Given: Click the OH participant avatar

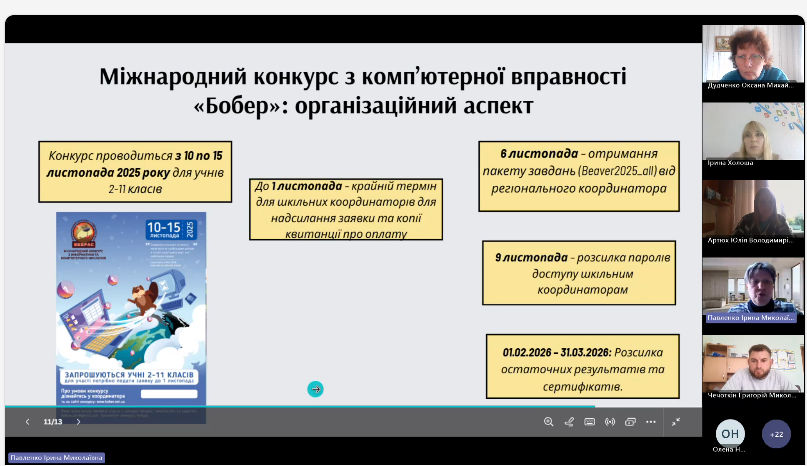Looking at the screenshot, I should [x=730, y=434].
